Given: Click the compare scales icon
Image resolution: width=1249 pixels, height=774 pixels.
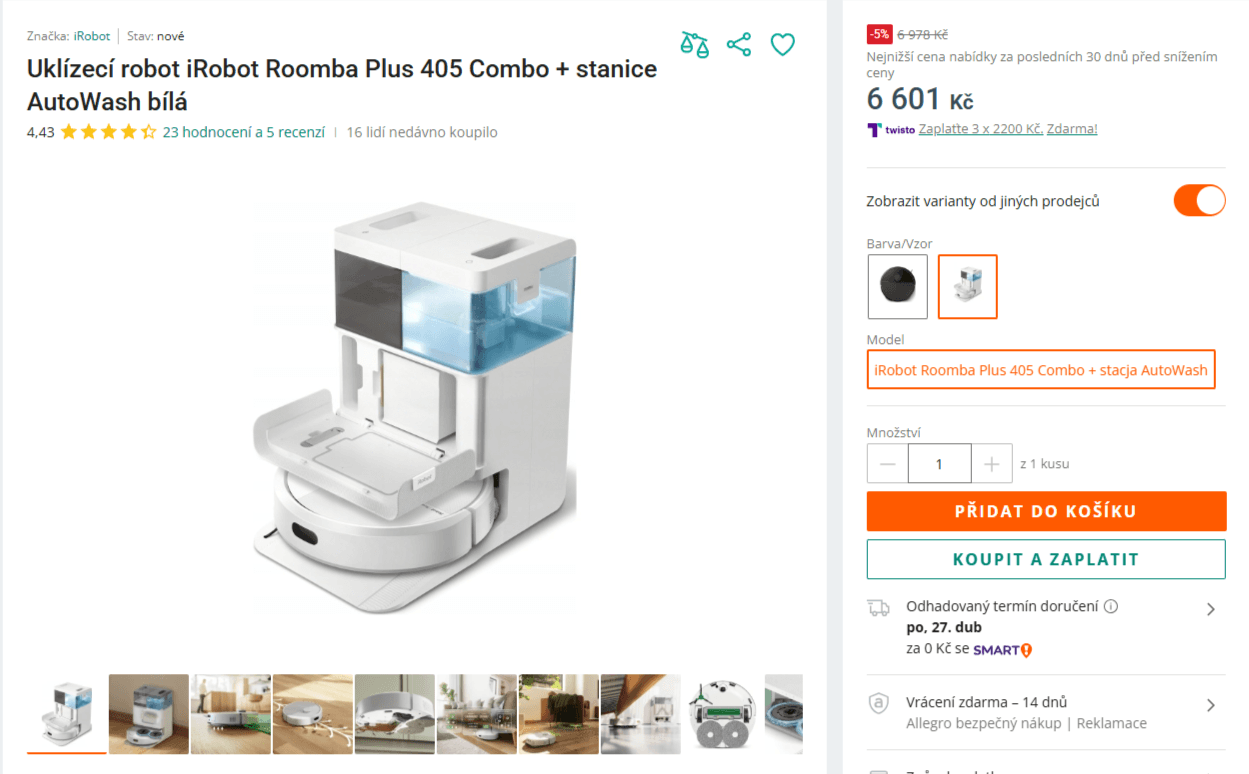Looking at the screenshot, I should coord(694,44).
